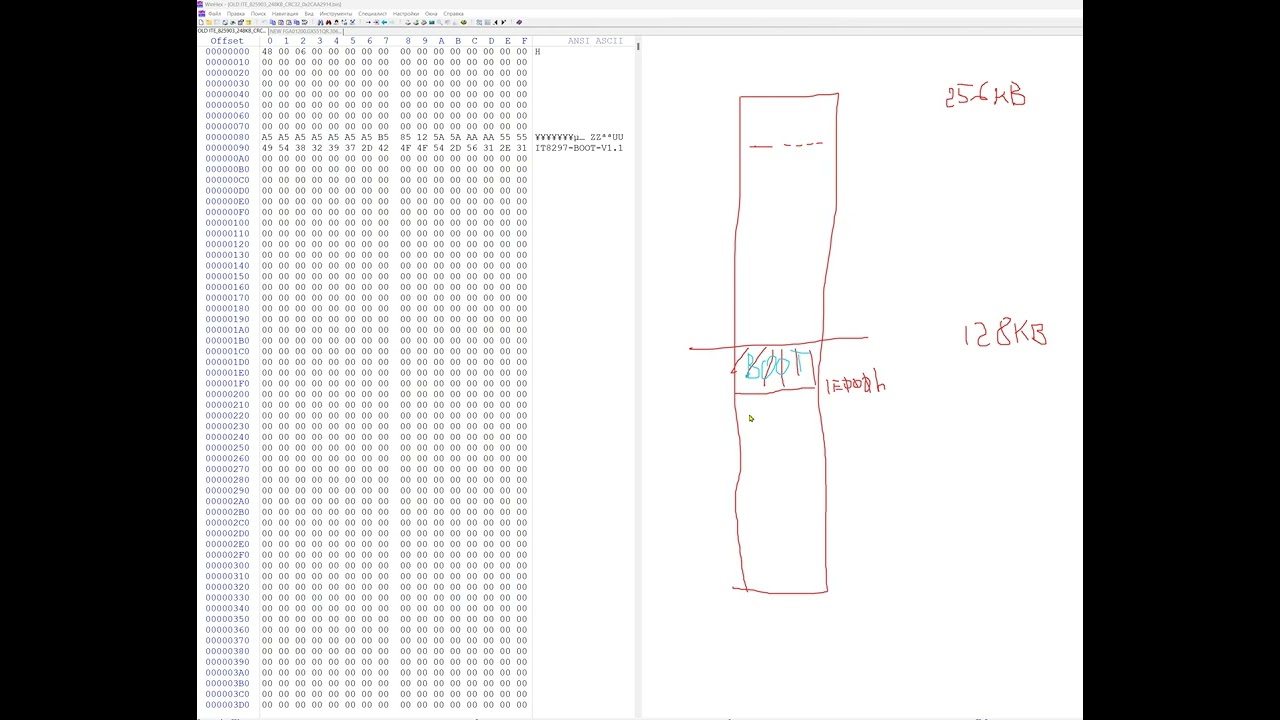This screenshot has height=720, width=1280.
Task: Click the blue Back navigation arrow icon
Action: [x=384, y=22]
